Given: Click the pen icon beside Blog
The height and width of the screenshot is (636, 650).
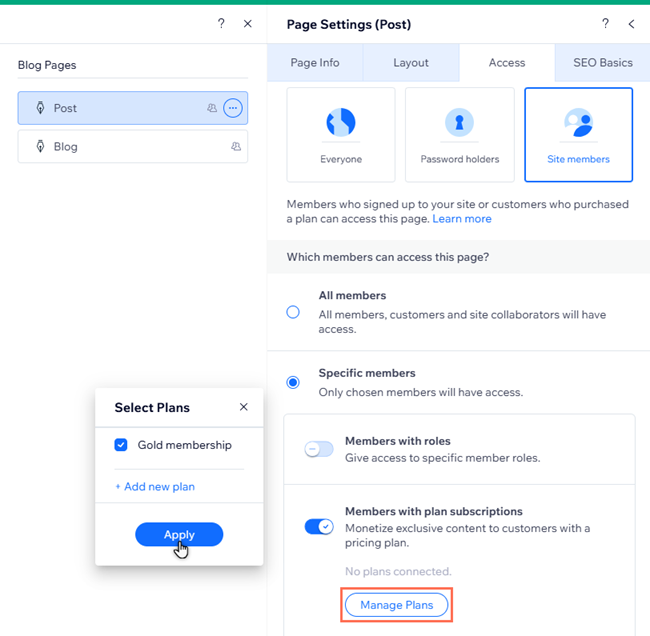Looking at the screenshot, I should tap(40, 146).
